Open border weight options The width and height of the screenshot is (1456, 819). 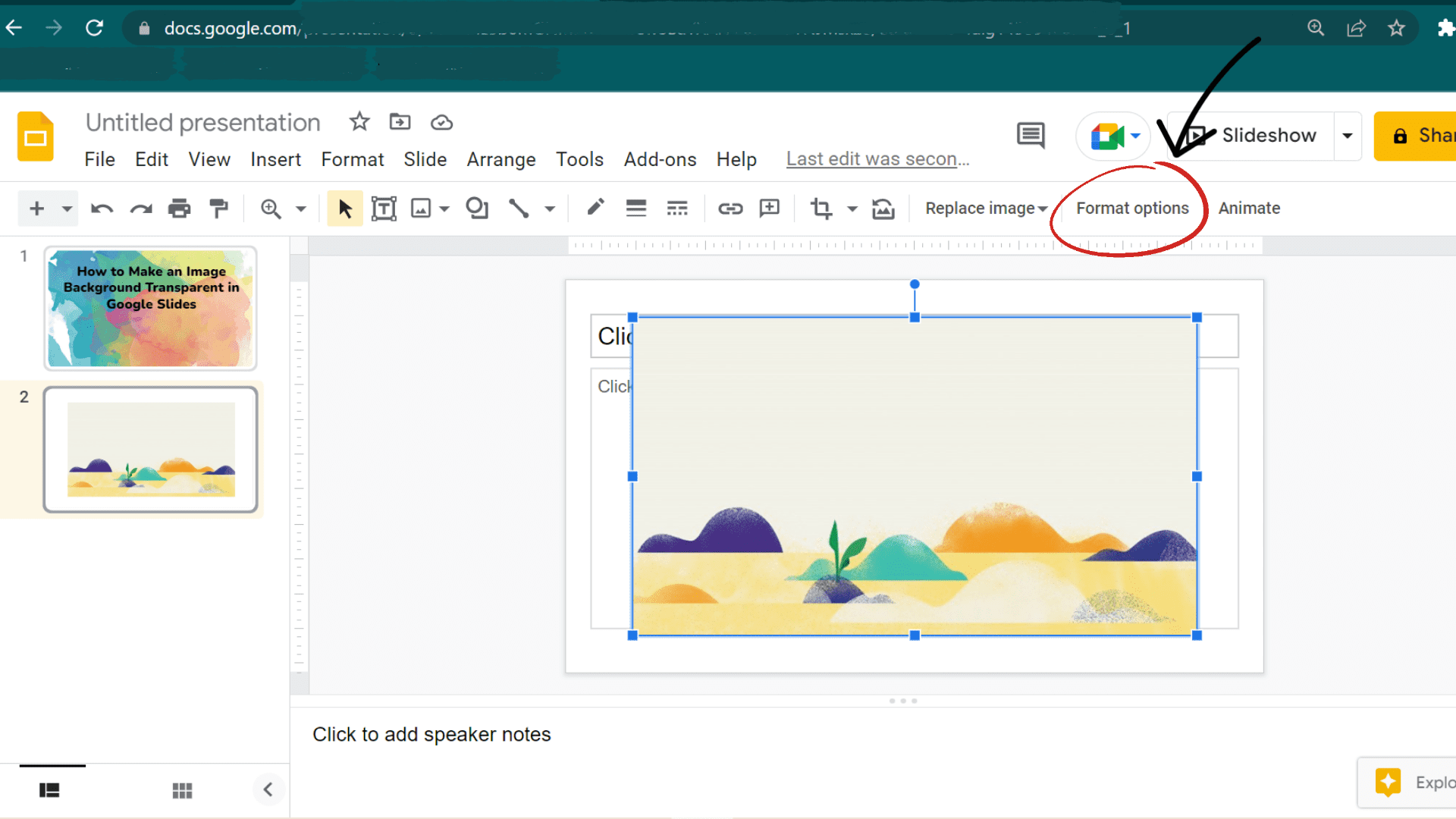point(636,208)
